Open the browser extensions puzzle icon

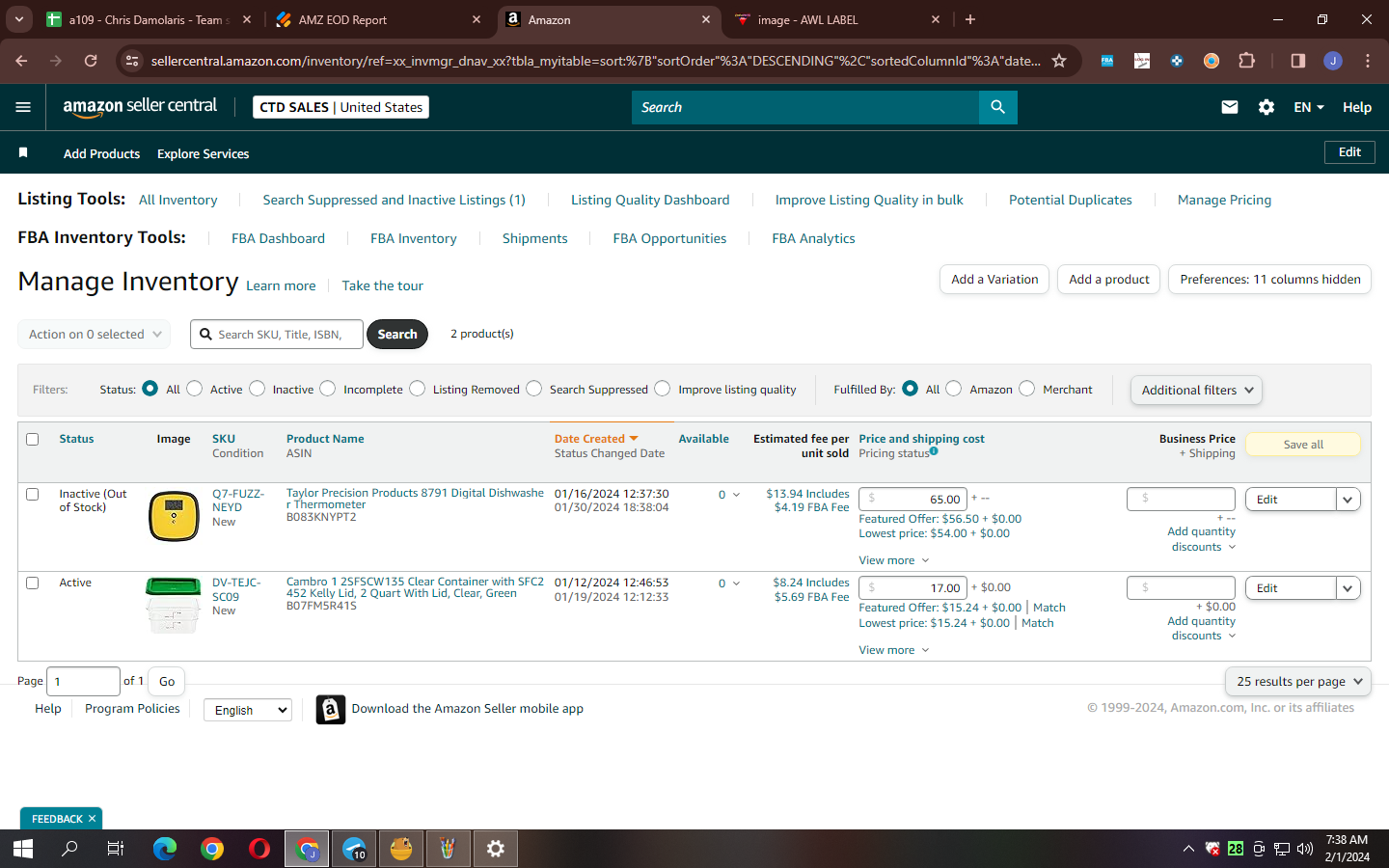point(1246,61)
